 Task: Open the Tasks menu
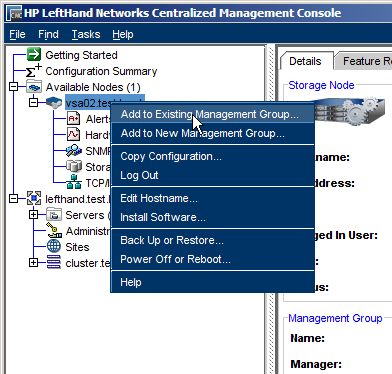pyautogui.click(x=86, y=34)
